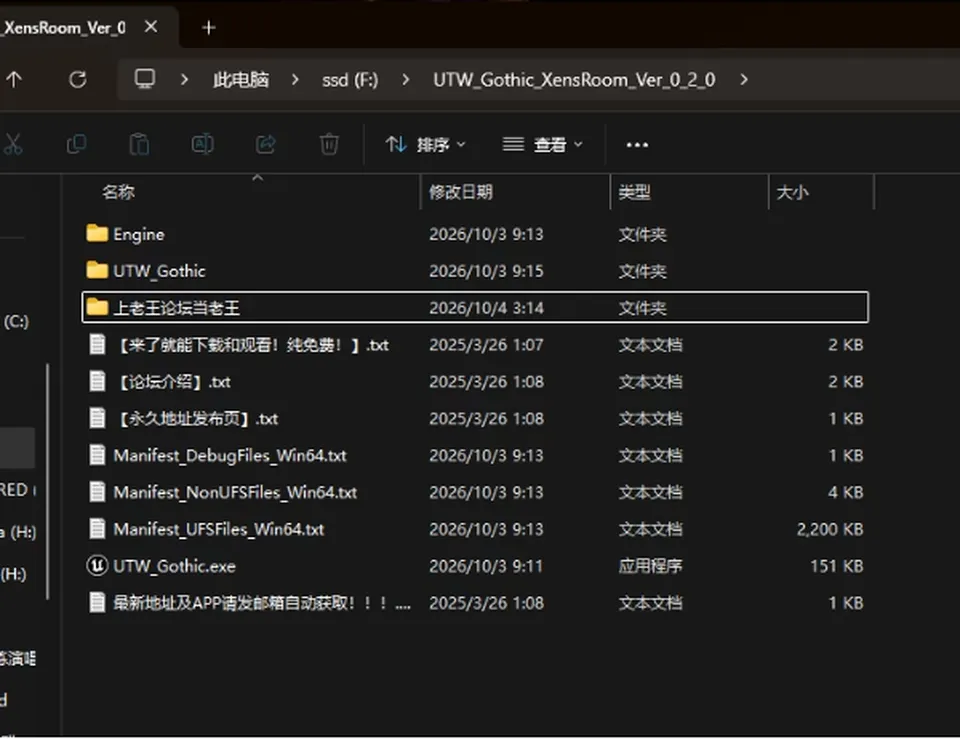Click the computer monitor icon in address bar

point(145,79)
